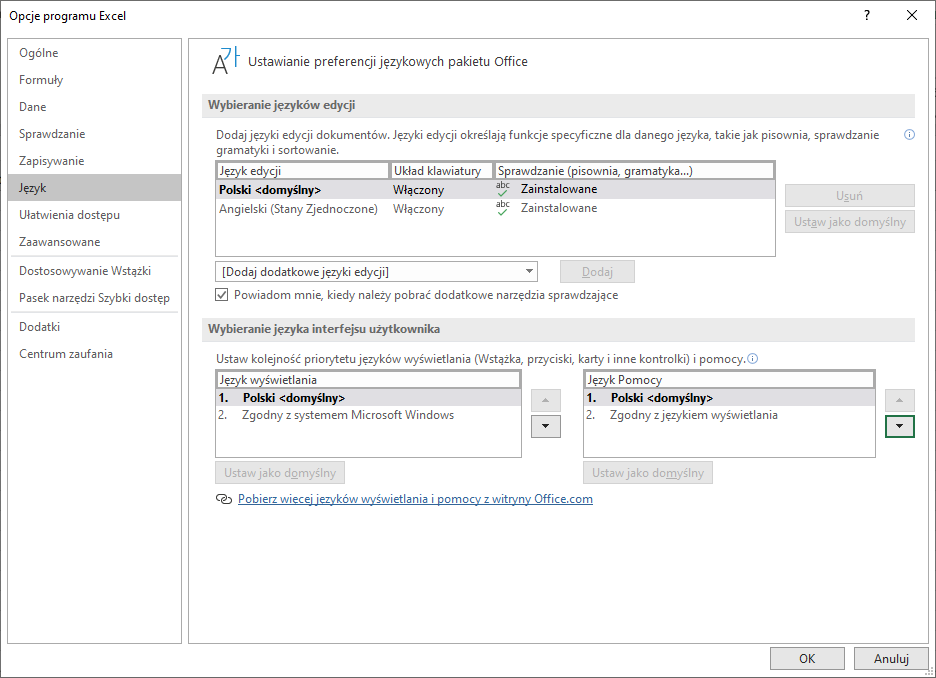This screenshot has height=678, width=936.
Task: Click the link chain icon before Office.com link
Action: click(x=224, y=499)
